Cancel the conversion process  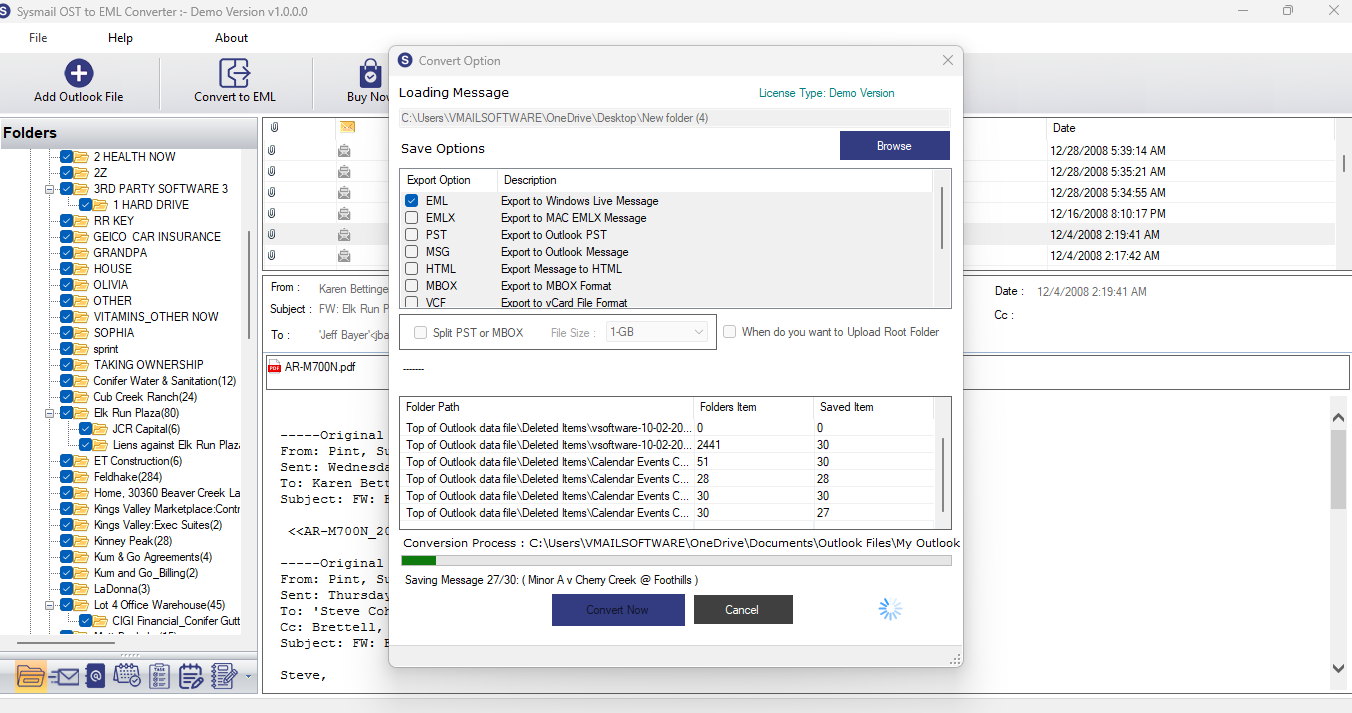pyautogui.click(x=743, y=610)
